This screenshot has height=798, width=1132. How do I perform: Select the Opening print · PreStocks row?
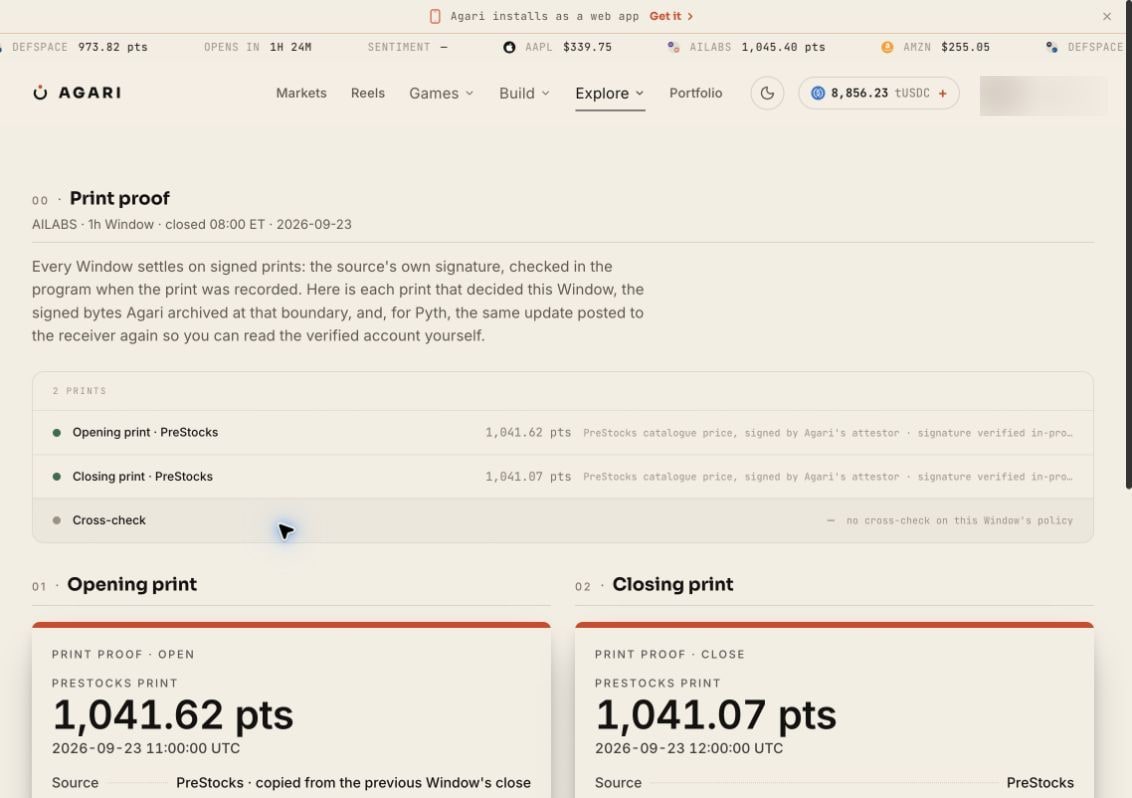click(562, 433)
